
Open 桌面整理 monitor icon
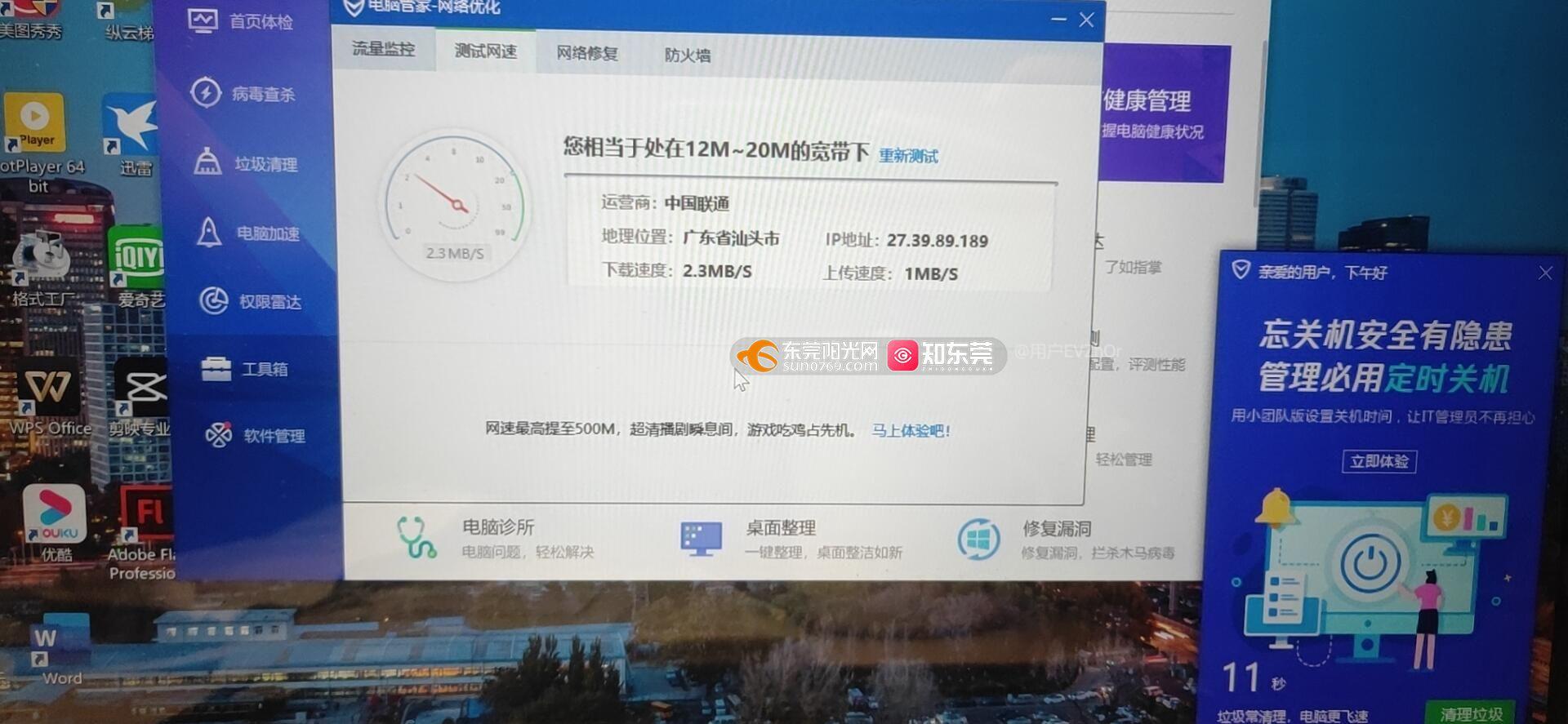[701, 539]
